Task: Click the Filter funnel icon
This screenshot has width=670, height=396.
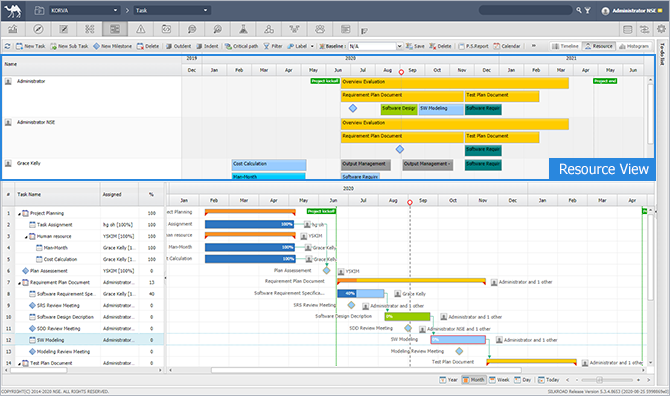Action: pyautogui.click(x=267, y=46)
